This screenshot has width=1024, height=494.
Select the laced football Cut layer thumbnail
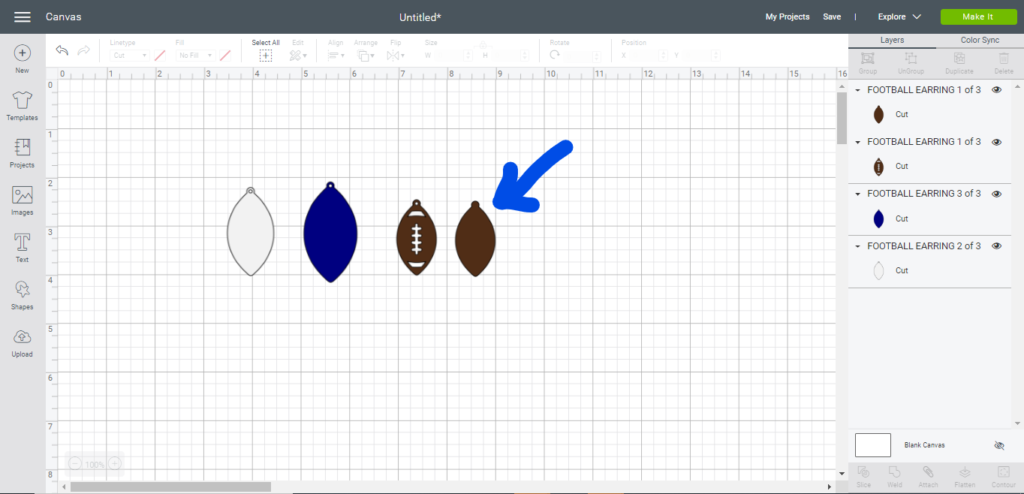tap(878, 166)
